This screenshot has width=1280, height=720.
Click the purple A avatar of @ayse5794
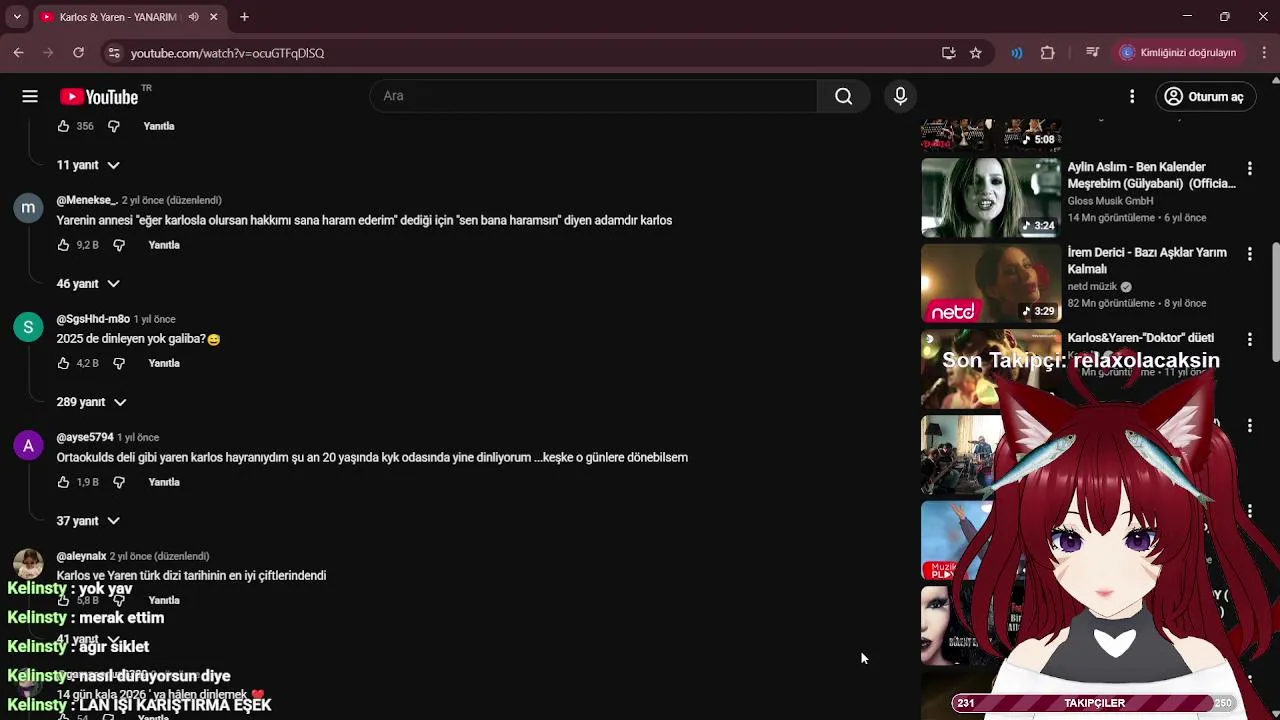tap(28, 446)
